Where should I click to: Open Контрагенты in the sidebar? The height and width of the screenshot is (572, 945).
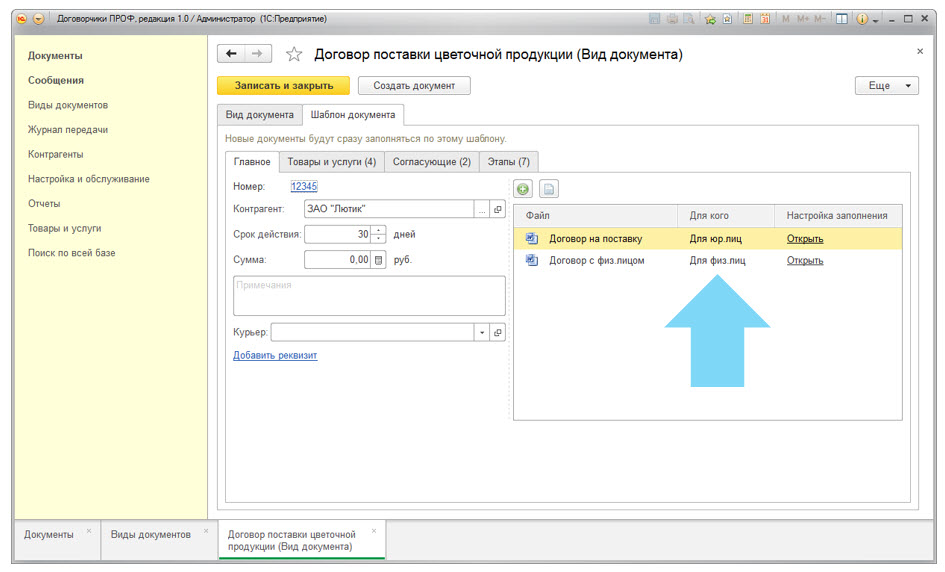coord(55,154)
